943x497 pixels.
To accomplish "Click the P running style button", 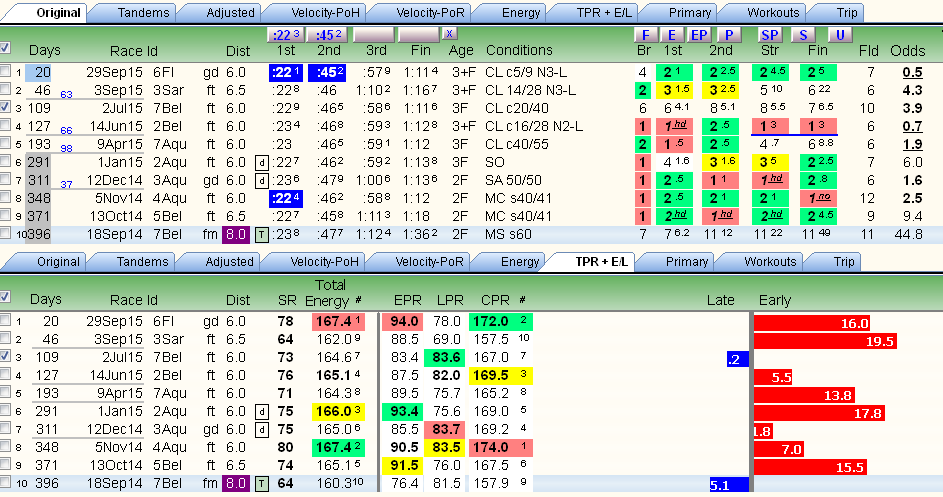I will [728, 35].
